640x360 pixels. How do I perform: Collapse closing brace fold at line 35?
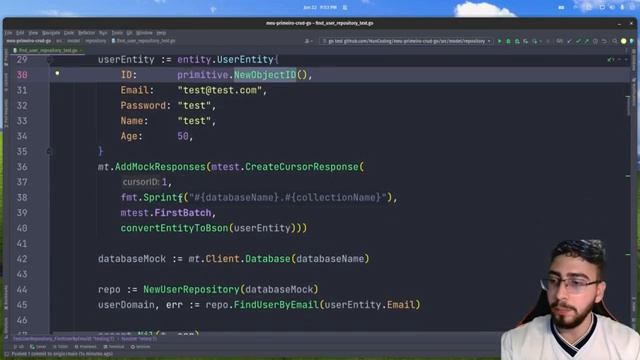pyautogui.click(x=49, y=151)
